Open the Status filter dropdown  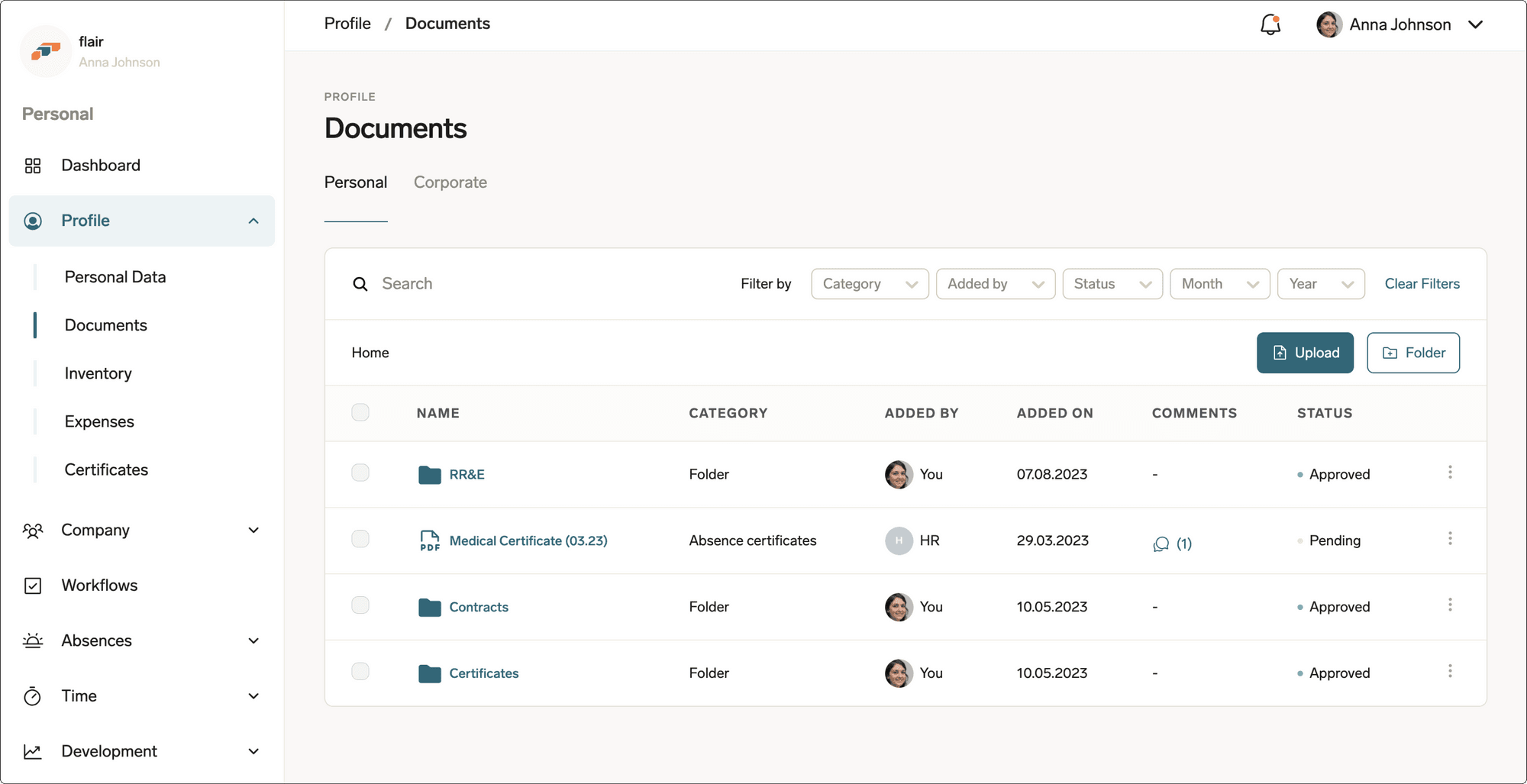point(1112,284)
